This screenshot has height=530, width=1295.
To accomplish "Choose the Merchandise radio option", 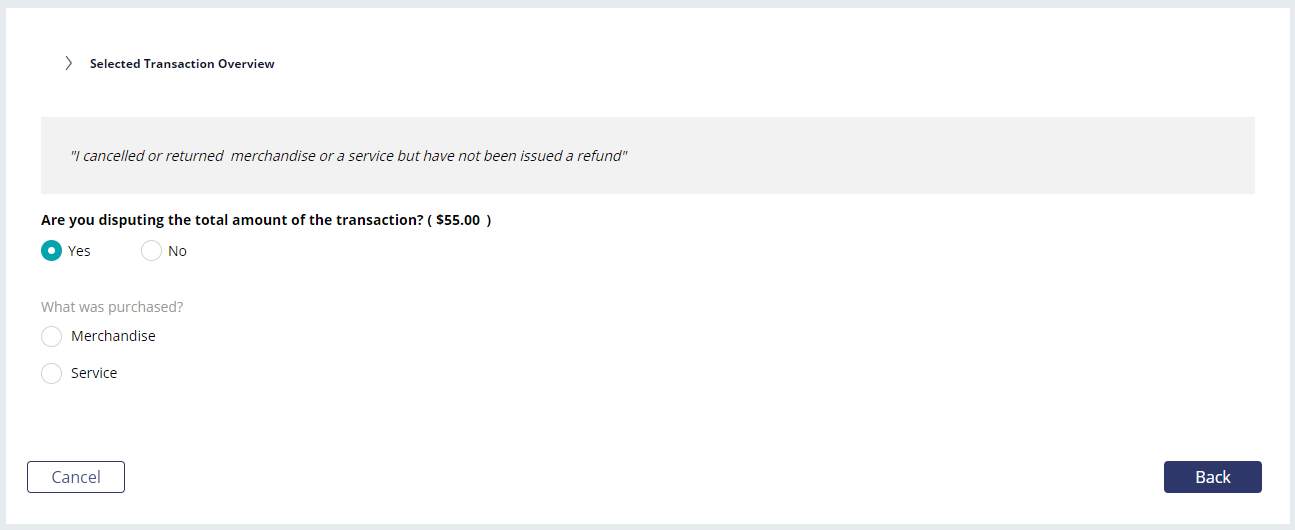I will (51, 337).
